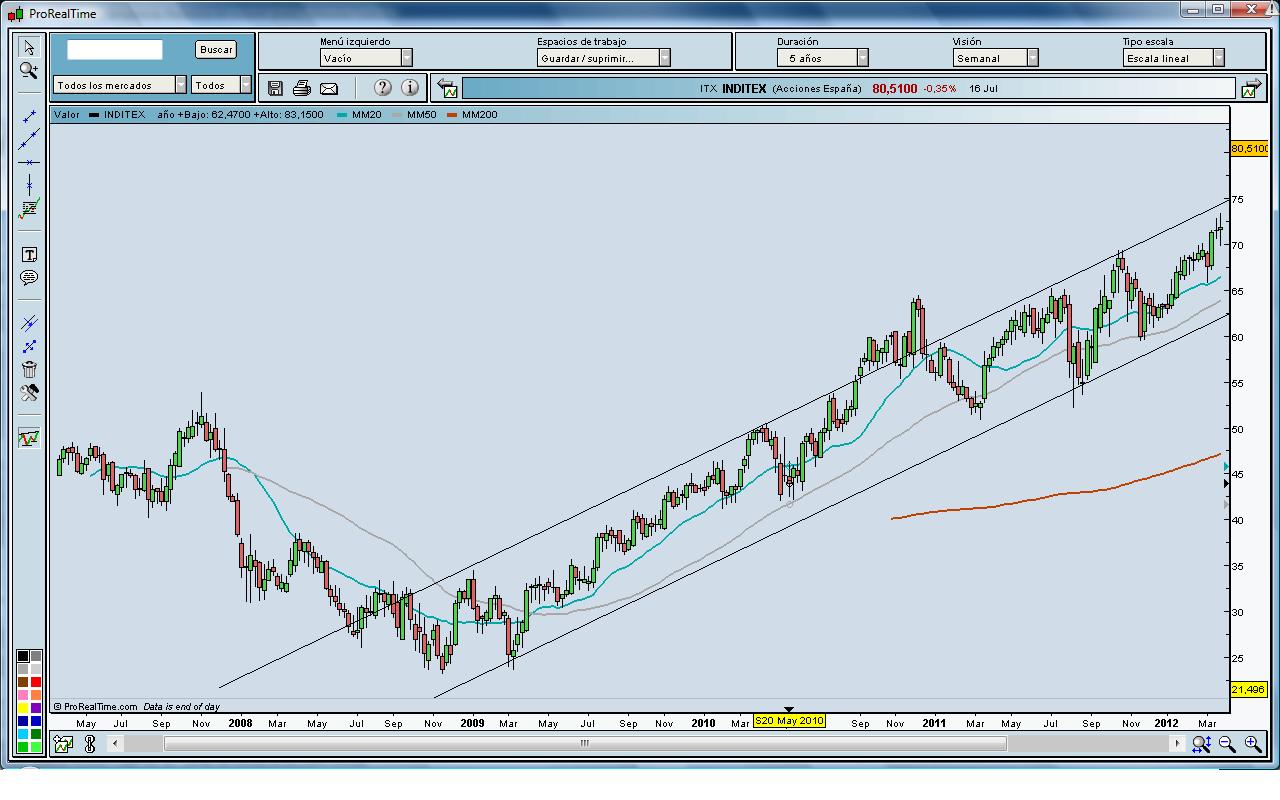1280x800 pixels.
Task: Select the vertical line drawing tool
Action: 29,185
